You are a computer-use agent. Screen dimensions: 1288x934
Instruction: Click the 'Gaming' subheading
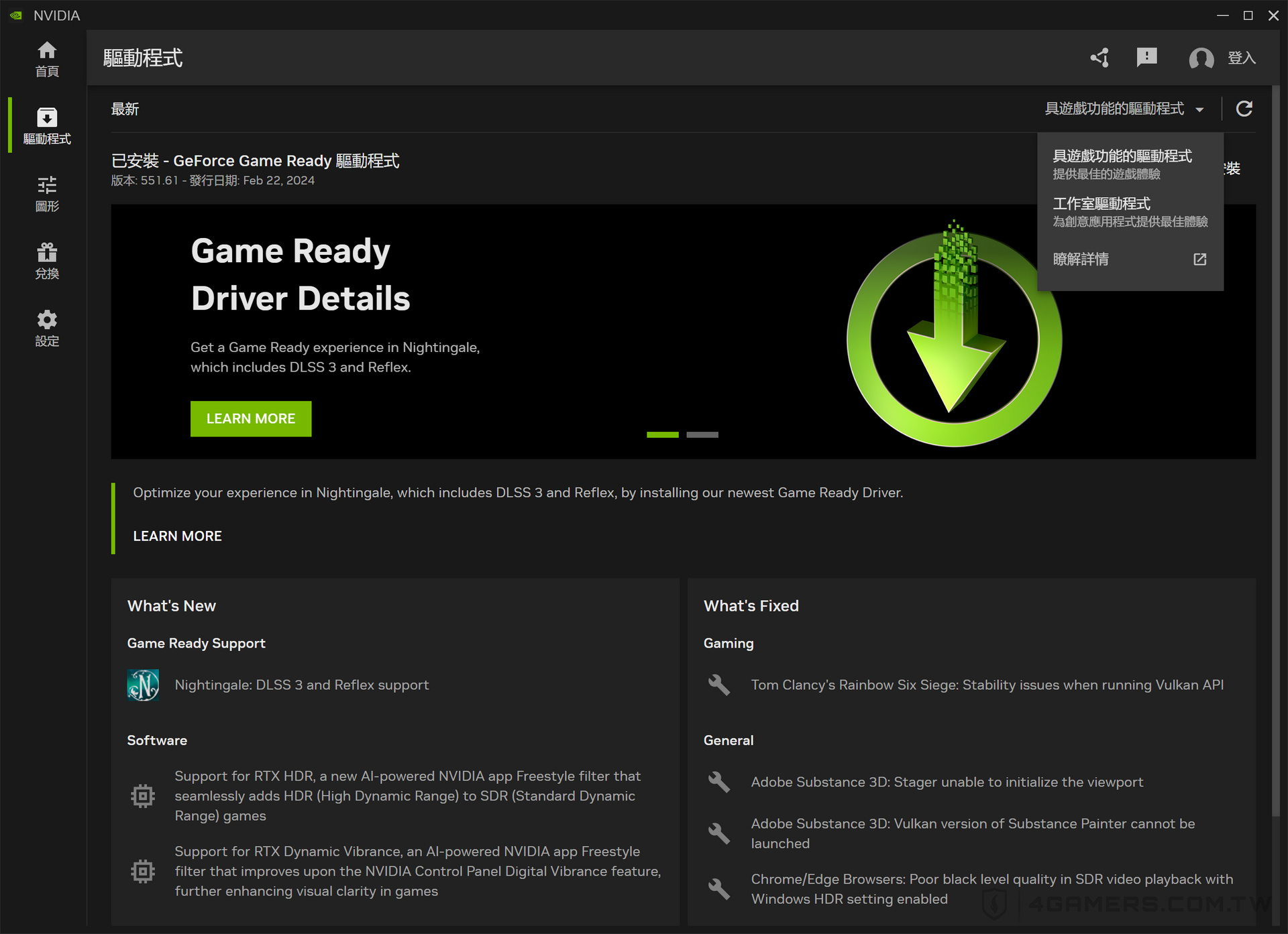click(x=729, y=643)
